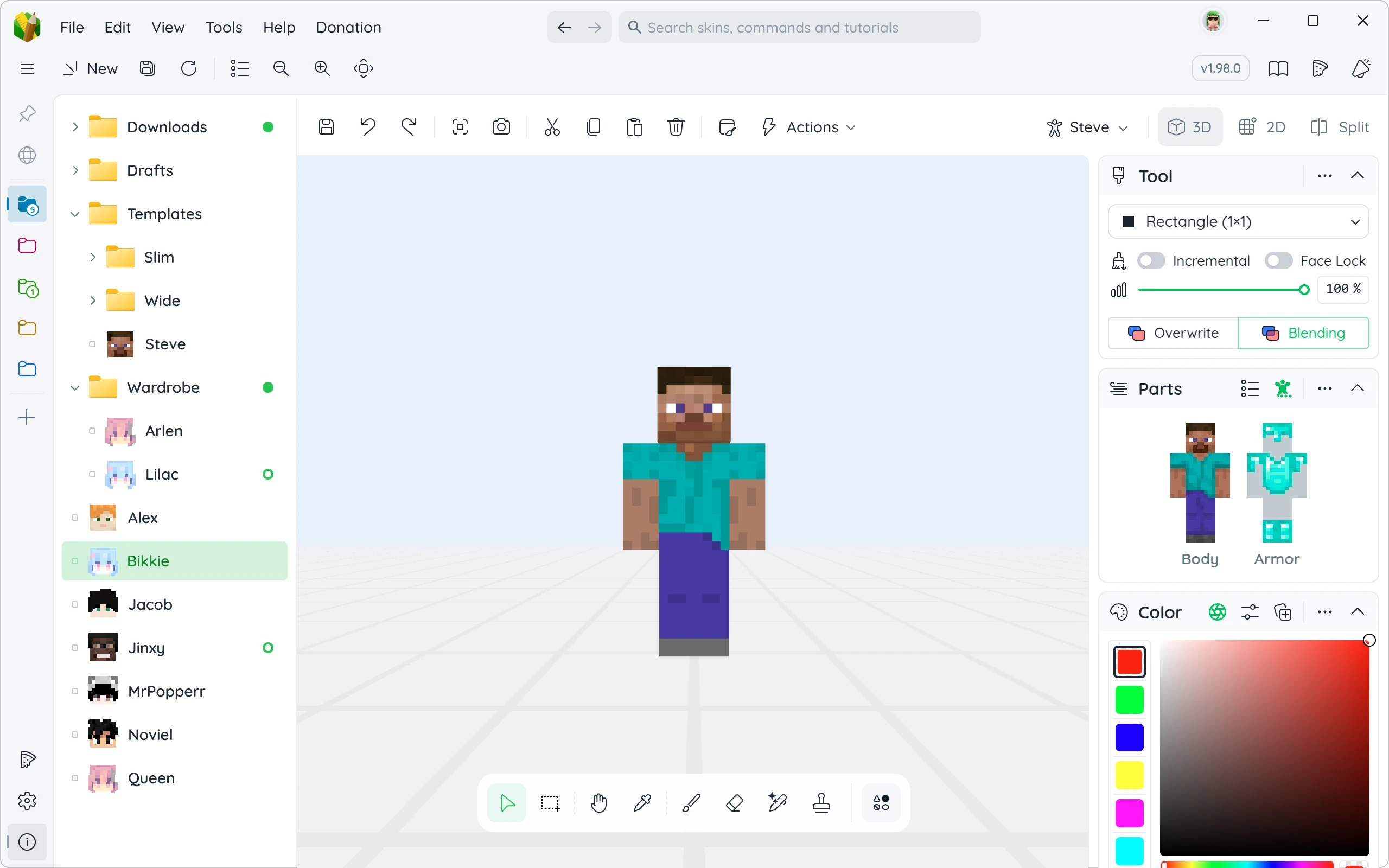Image resolution: width=1389 pixels, height=868 pixels.
Task: Click the New button
Action: click(x=90, y=68)
